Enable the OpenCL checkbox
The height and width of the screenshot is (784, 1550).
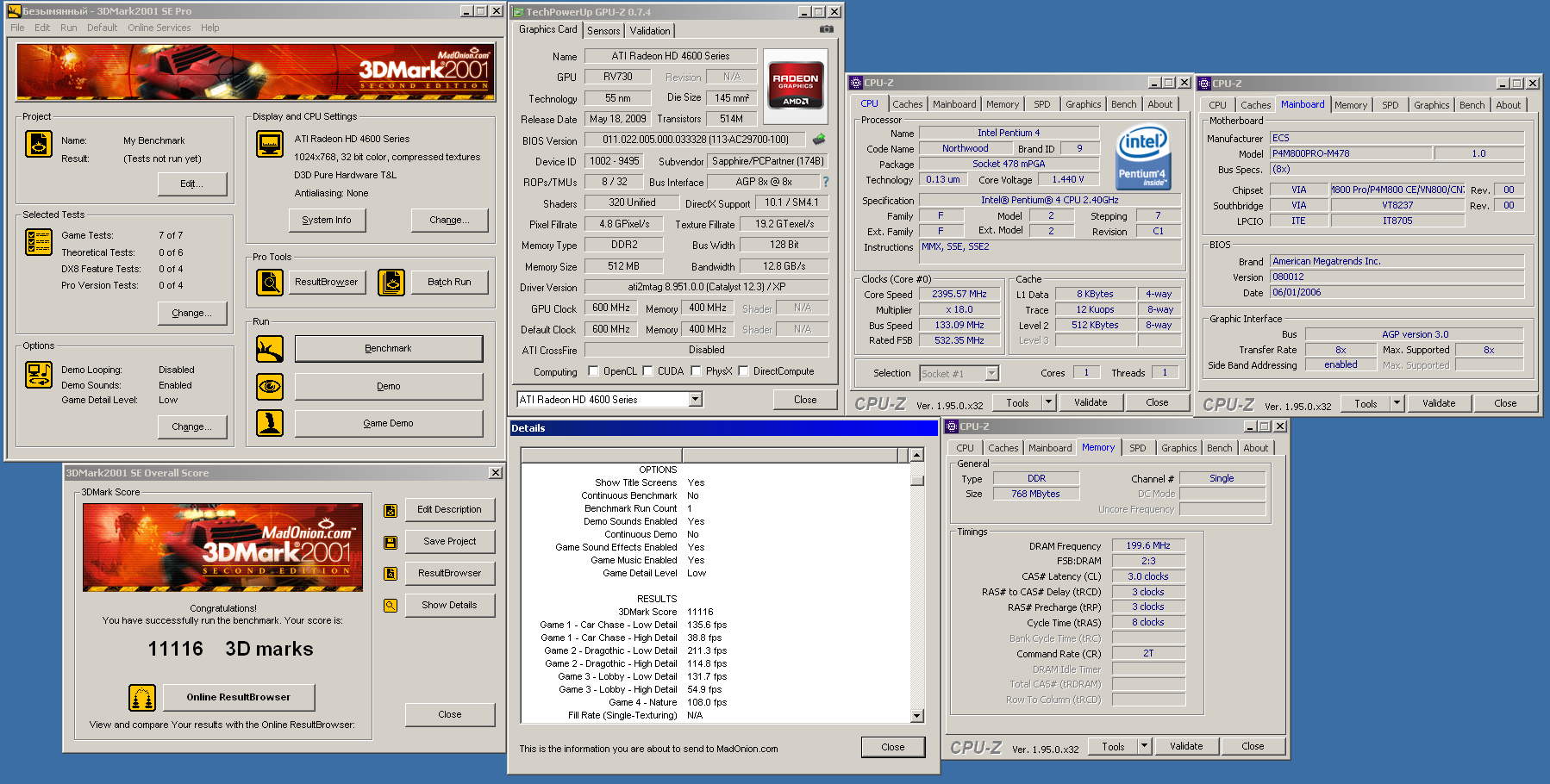click(x=593, y=371)
